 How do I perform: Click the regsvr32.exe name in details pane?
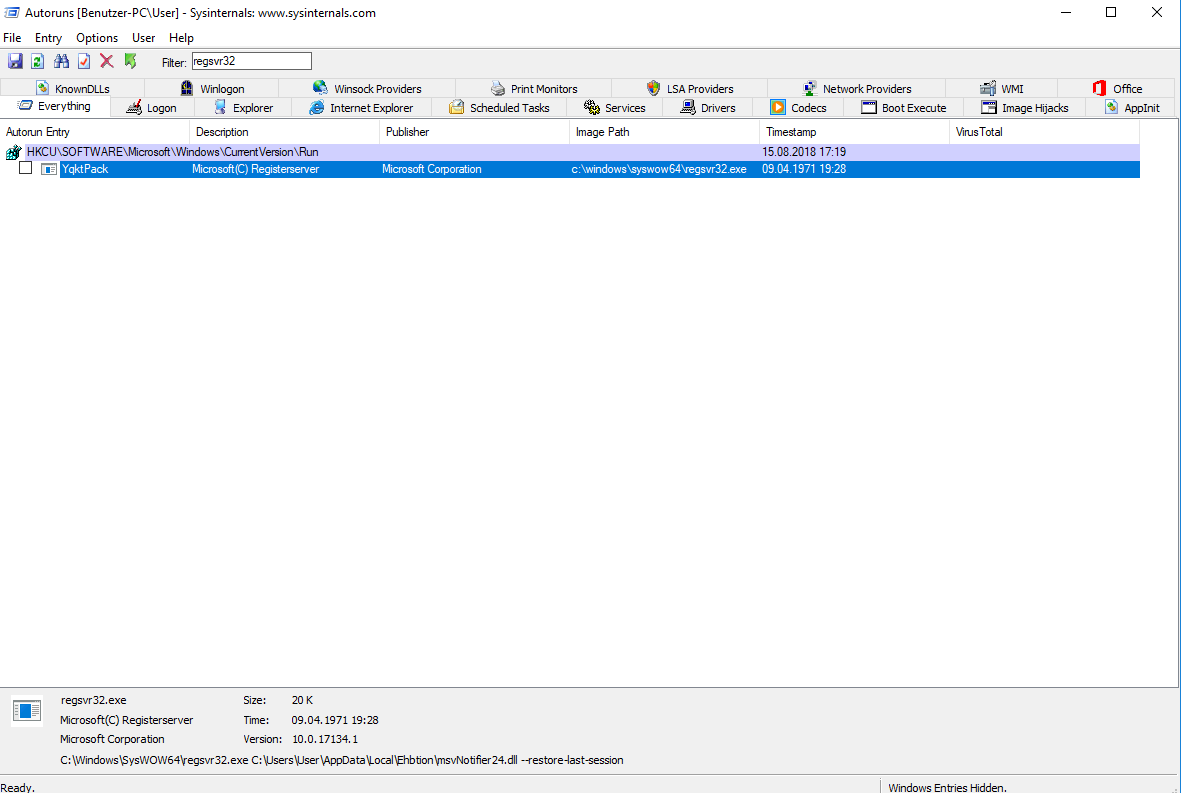click(93, 700)
